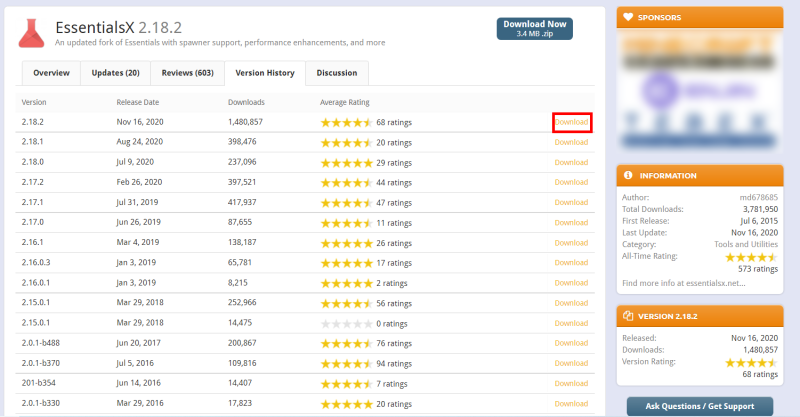The height and width of the screenshot is (417, 800).
Task: Click the sponsor banner image
Action: 699,90
